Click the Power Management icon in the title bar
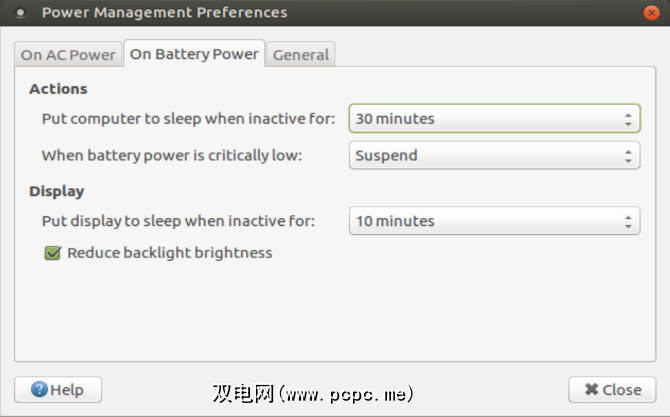This screenshot has width=670, height=417. click(21, 13)
